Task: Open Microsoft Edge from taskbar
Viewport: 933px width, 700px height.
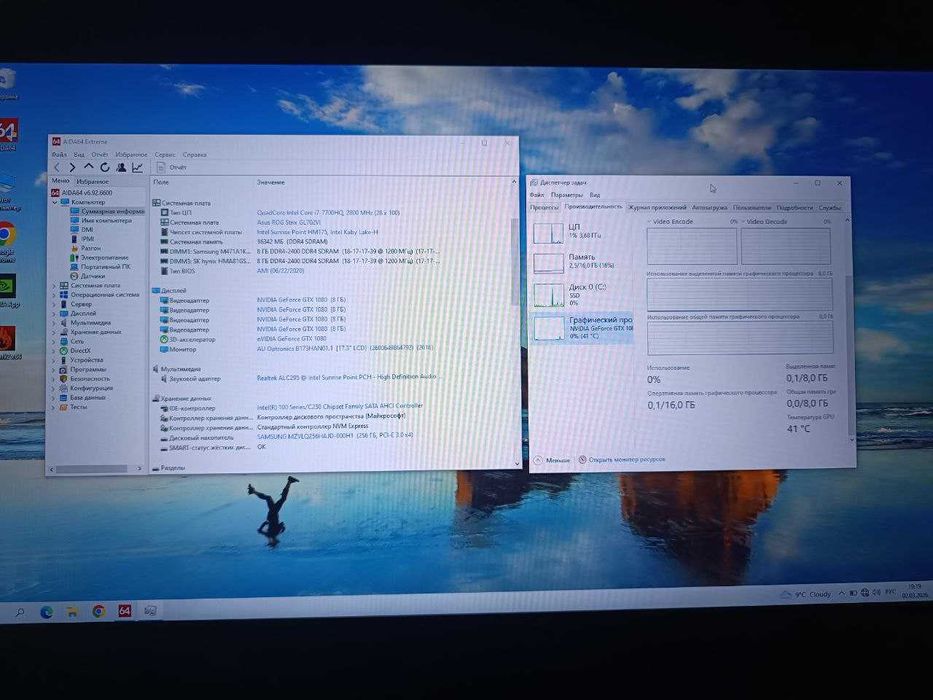Action: pos(46,611)
